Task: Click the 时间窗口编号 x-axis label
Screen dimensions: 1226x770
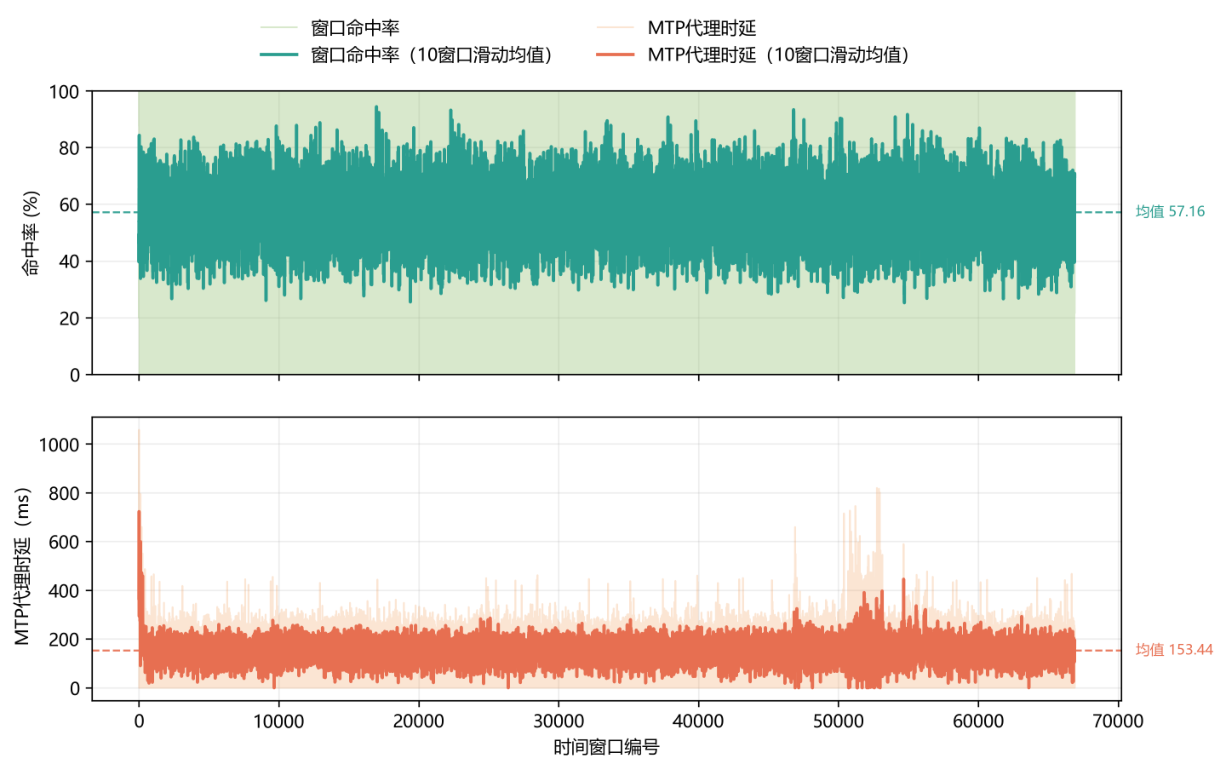Action: (x=606, y=747)
